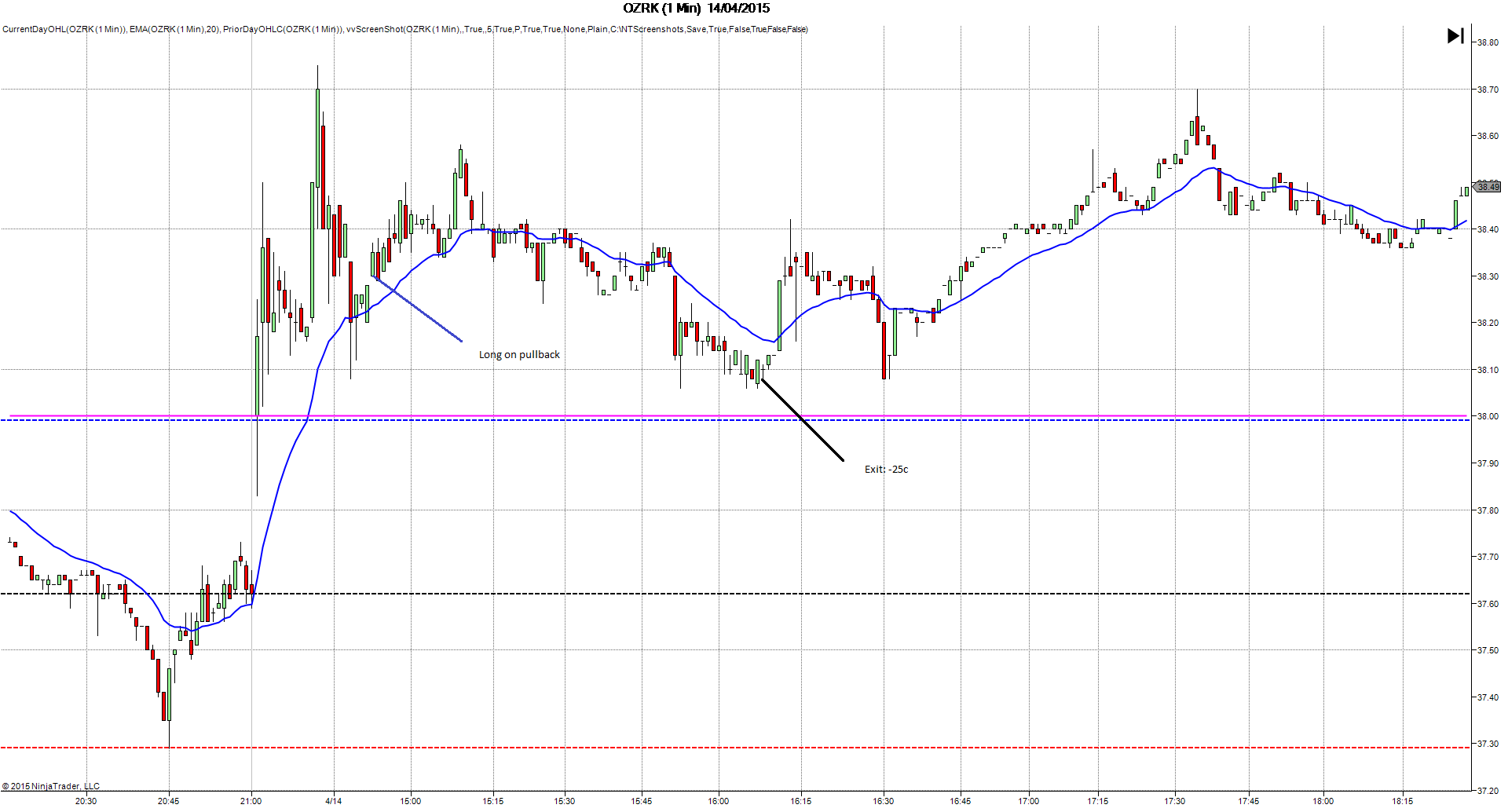
Task: Click the current price marker 38.49
Action: click(1488, 187)
